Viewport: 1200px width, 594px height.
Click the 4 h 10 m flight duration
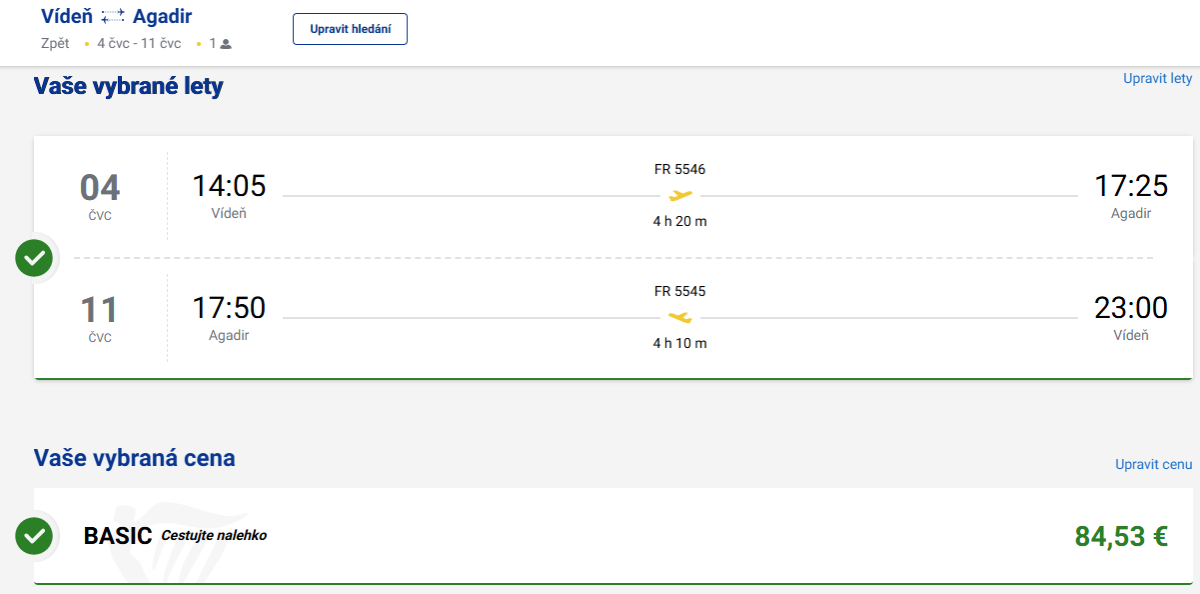click(680, 343)
